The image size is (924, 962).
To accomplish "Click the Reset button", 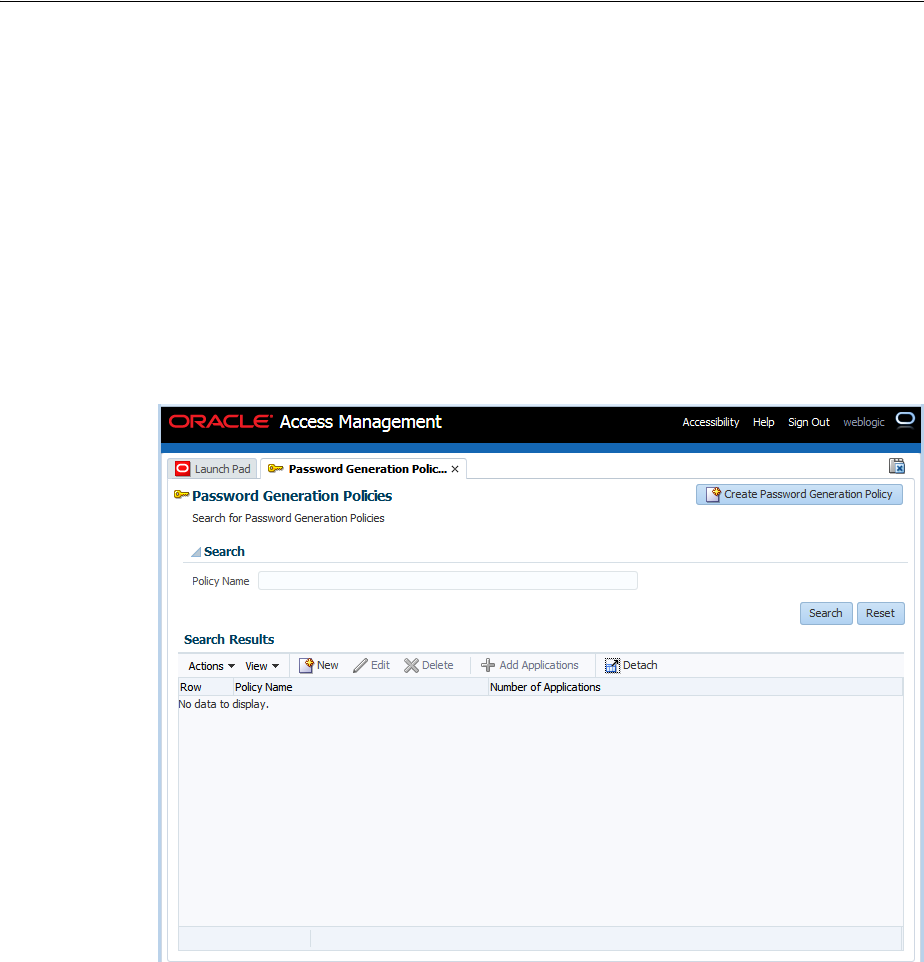I will coord(880,614).
